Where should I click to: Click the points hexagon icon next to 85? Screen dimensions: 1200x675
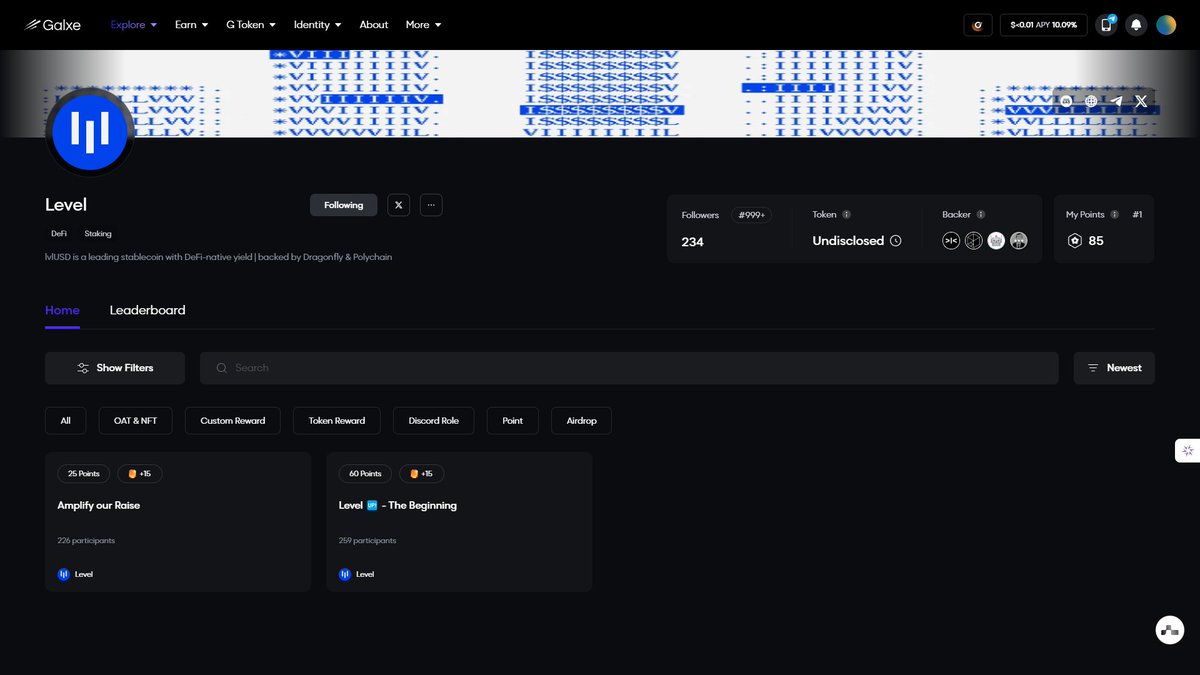1074,241
